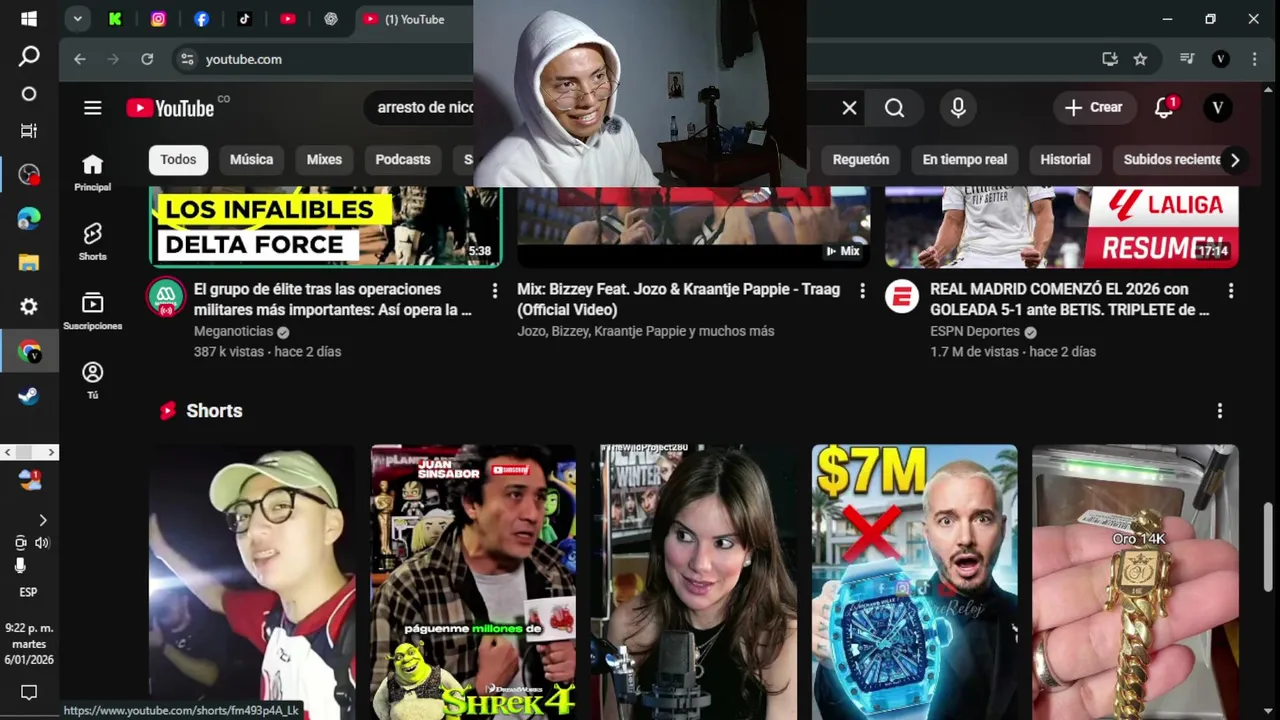Open Mix: Bizzey Feat. Jozo title
1280x720 pixels.
678,300
